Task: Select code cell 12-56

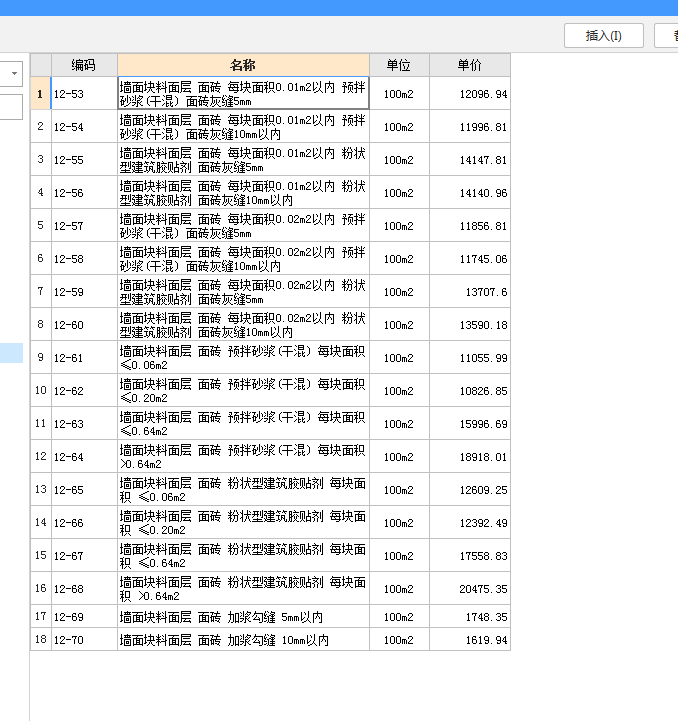Action: [x=84, y=193]
